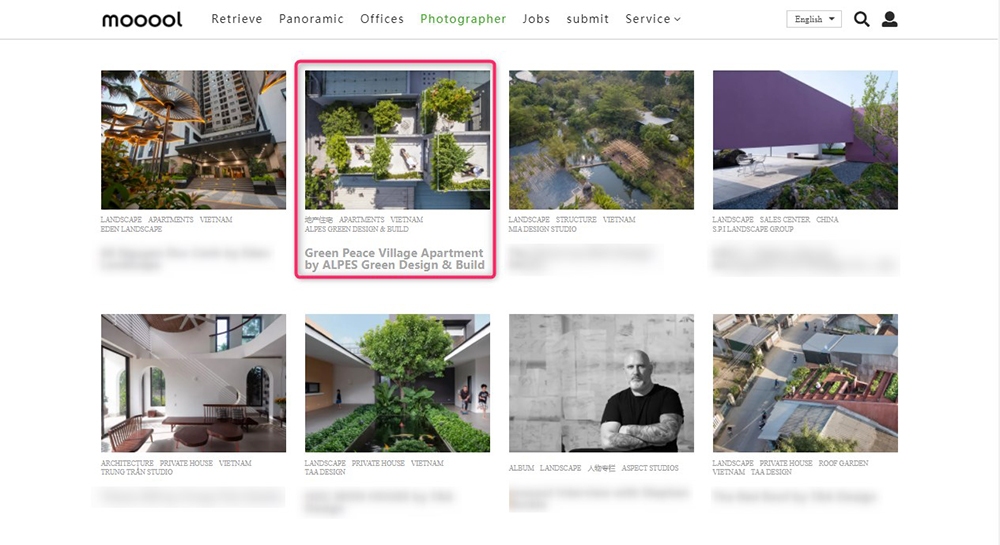Open the Jobs page
1000x545 pixels.
[x=536, y=19]
